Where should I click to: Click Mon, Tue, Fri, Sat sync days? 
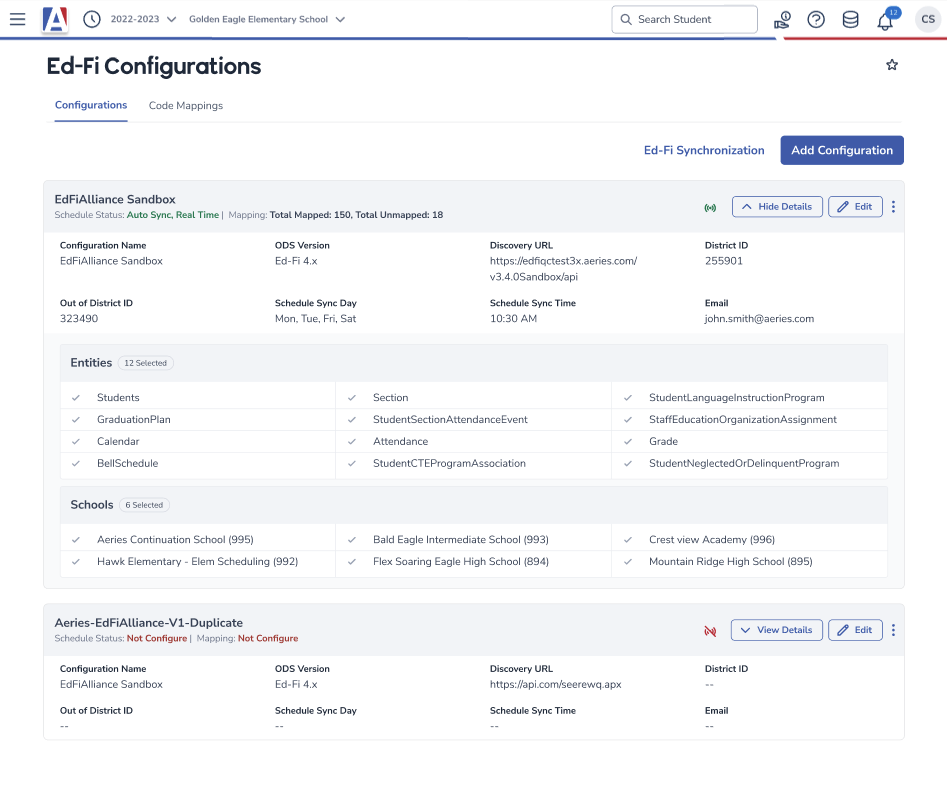[315, 318]
